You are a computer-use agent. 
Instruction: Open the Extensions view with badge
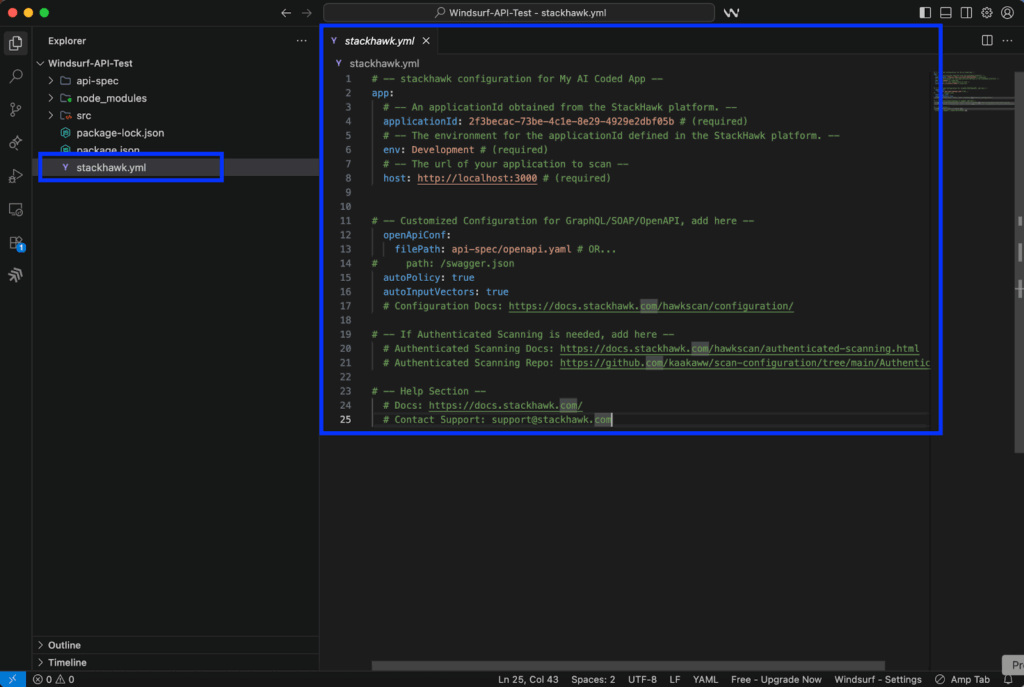click(x=15, y=243)
